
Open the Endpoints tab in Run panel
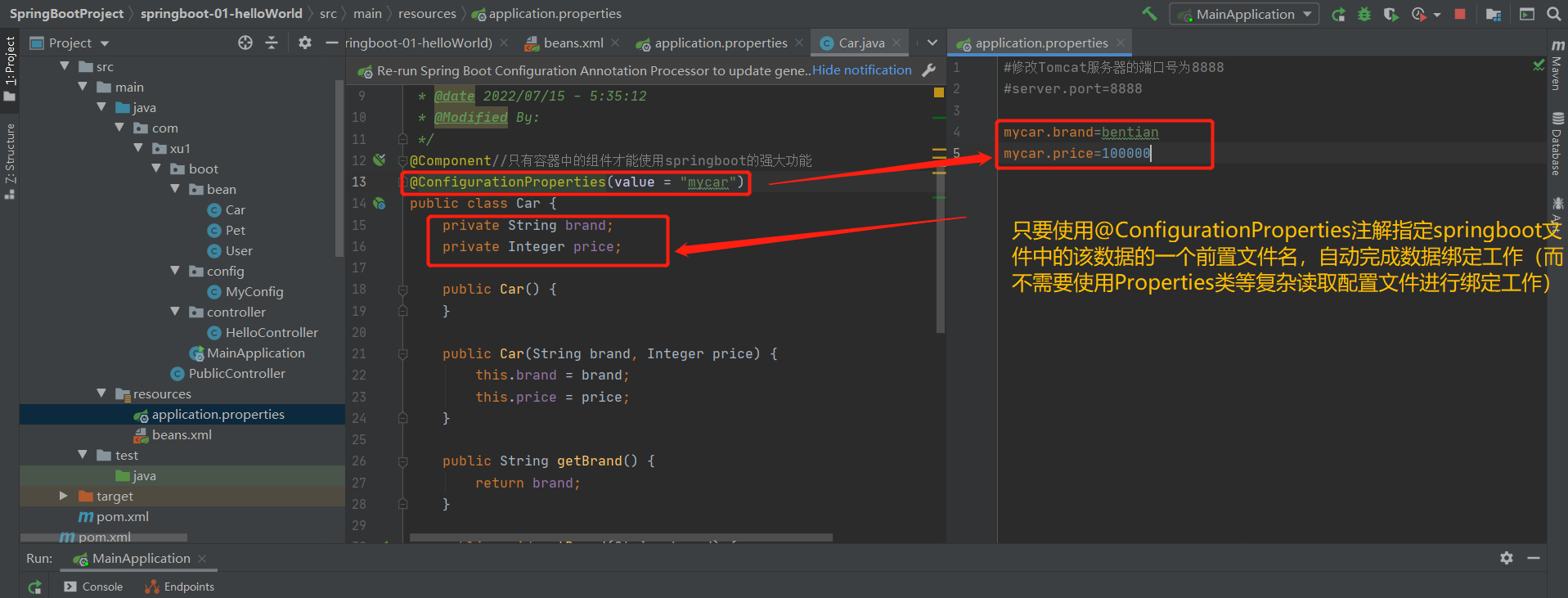tap(180, 587)
